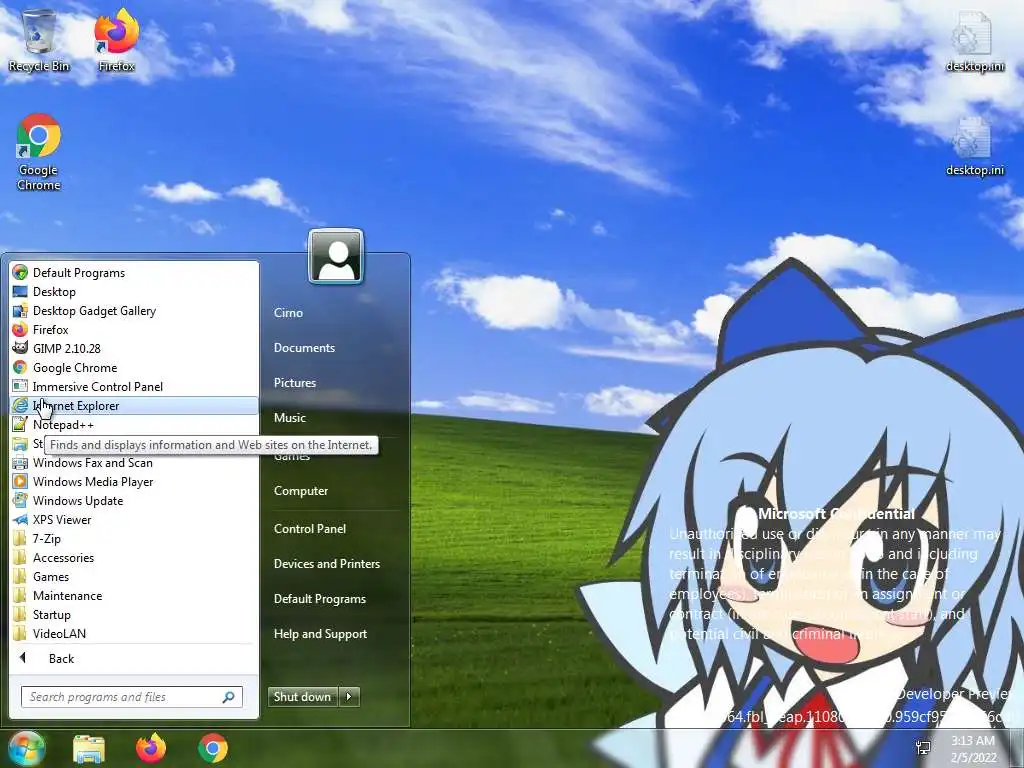This screenshot has height=768, width=1024.
Task: Click the search magnifier icon
Action: [x=229, y=697]
